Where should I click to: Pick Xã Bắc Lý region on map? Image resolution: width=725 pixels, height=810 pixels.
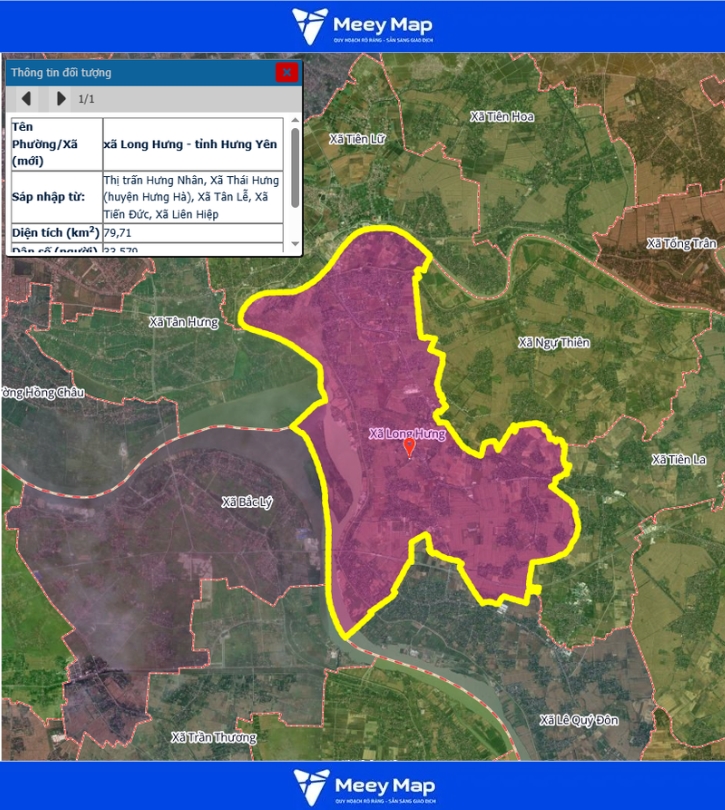(x=247, y=502)
